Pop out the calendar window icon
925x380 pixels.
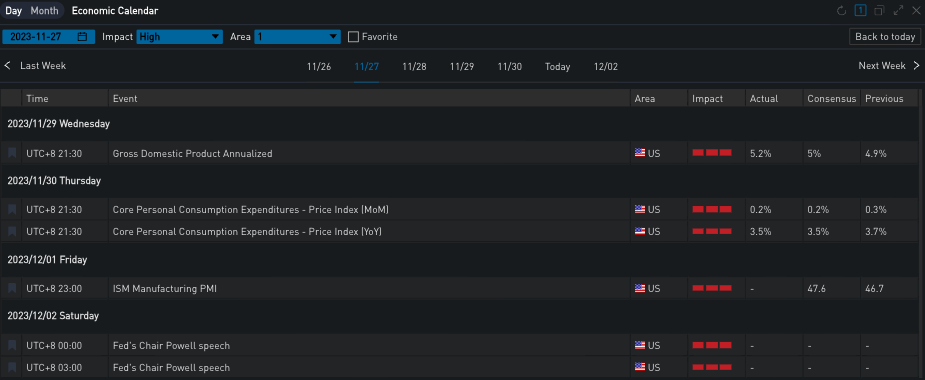(x=880, y=11)
